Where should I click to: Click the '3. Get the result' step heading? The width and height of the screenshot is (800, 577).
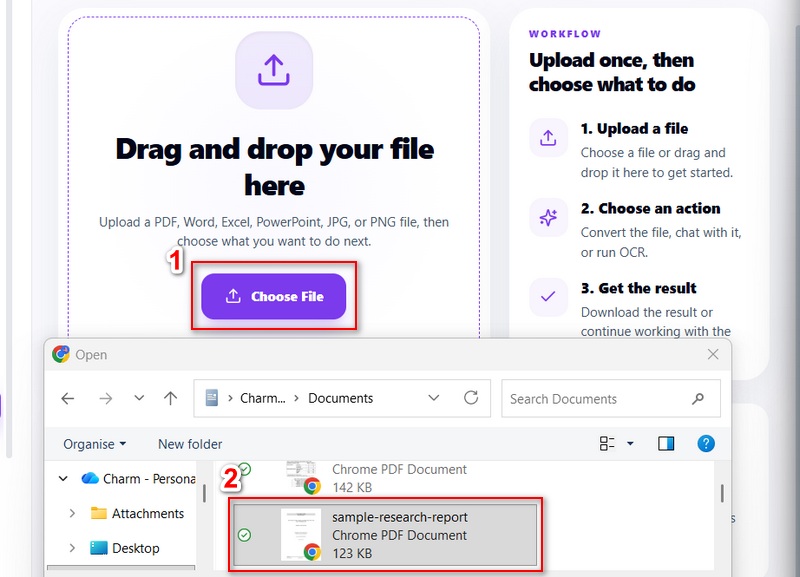(638, 288)
